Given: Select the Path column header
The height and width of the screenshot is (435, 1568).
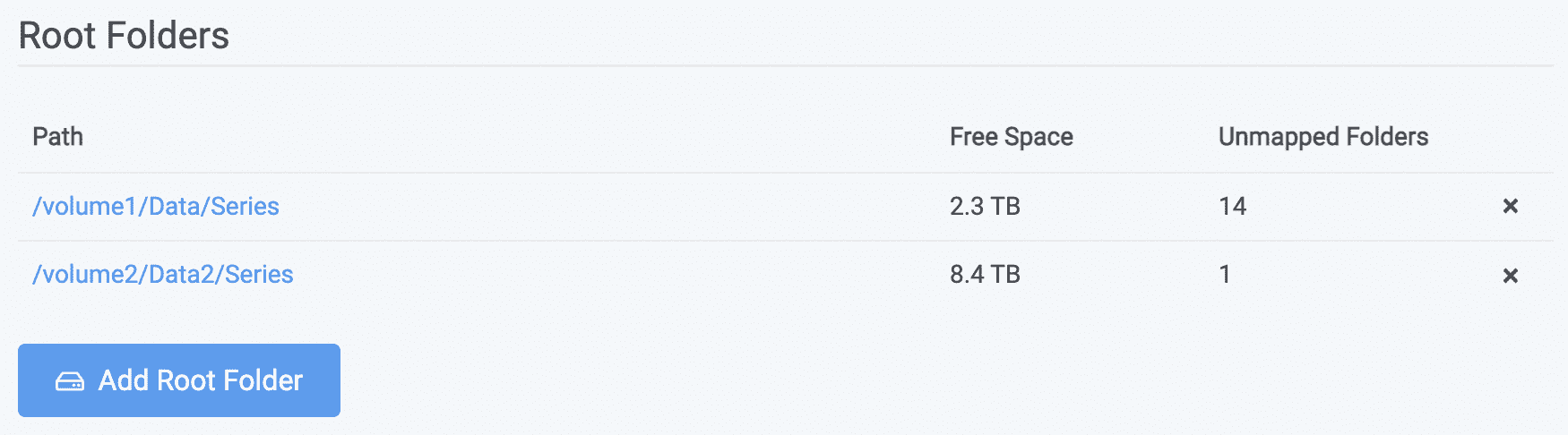Looking at the screenshot, I should click(x=58, y=136).
